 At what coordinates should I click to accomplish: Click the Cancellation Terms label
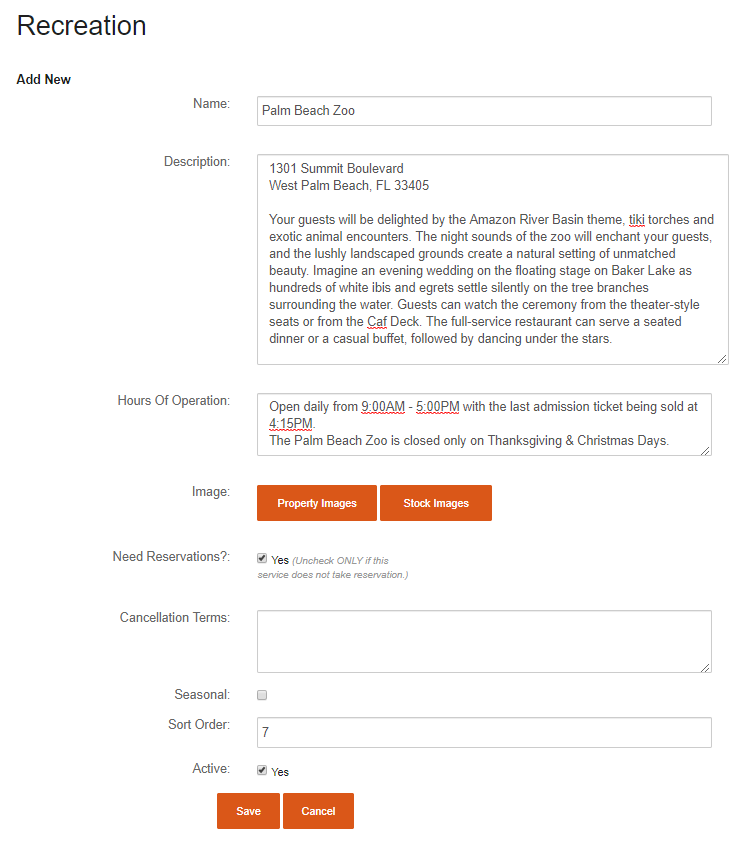point(174,617)
